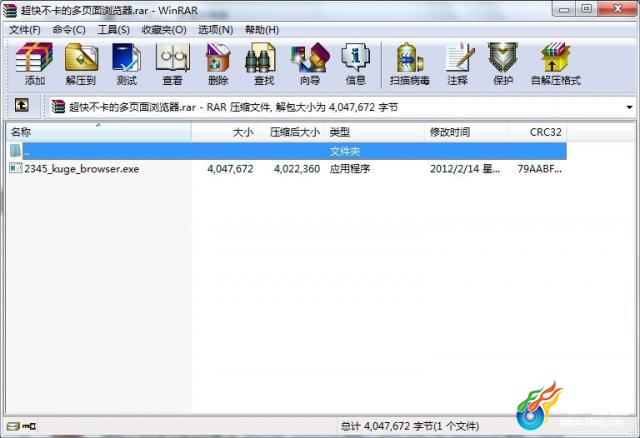640x438 pixels.
Task: Open the 查看 (View) tool
Action: coord(172,64)
